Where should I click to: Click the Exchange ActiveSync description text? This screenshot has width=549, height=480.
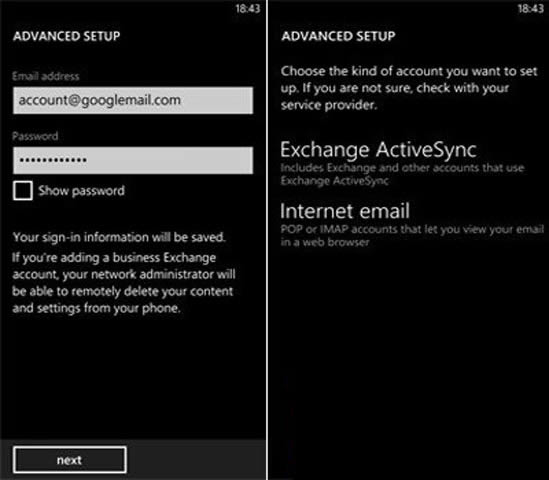point(402,174)
